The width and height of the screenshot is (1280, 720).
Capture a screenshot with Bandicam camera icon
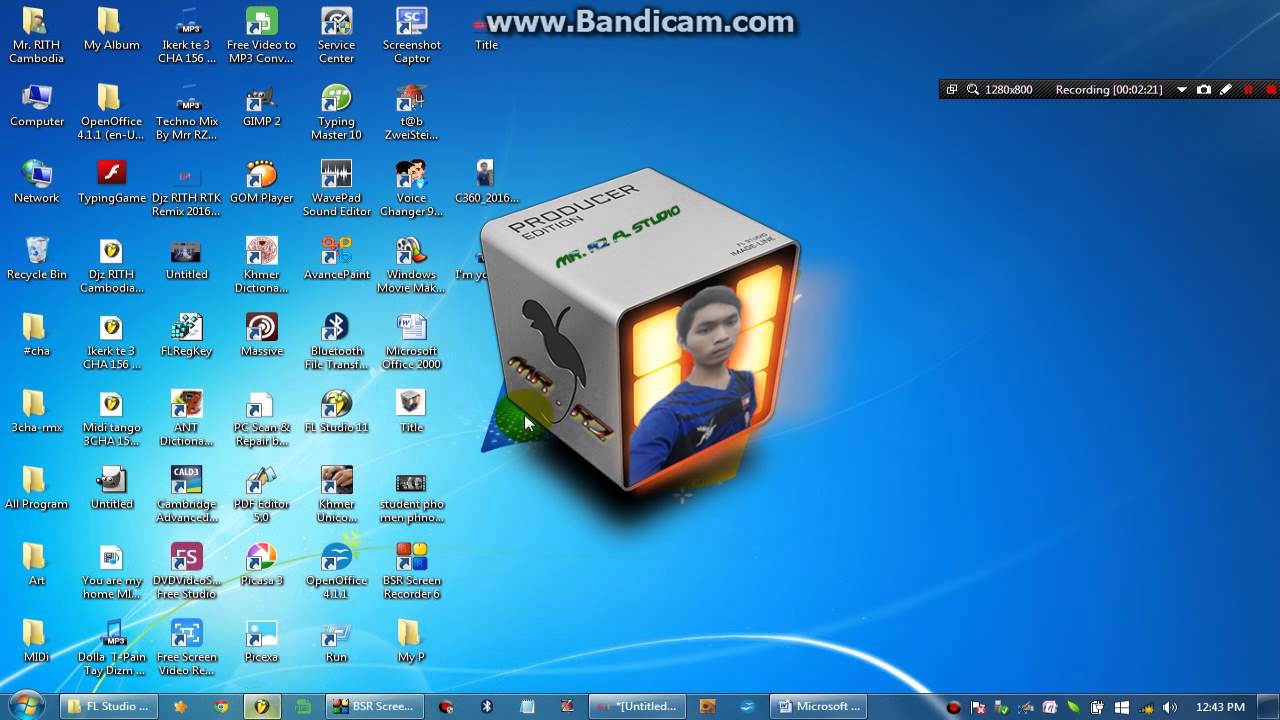point(1204,90)
